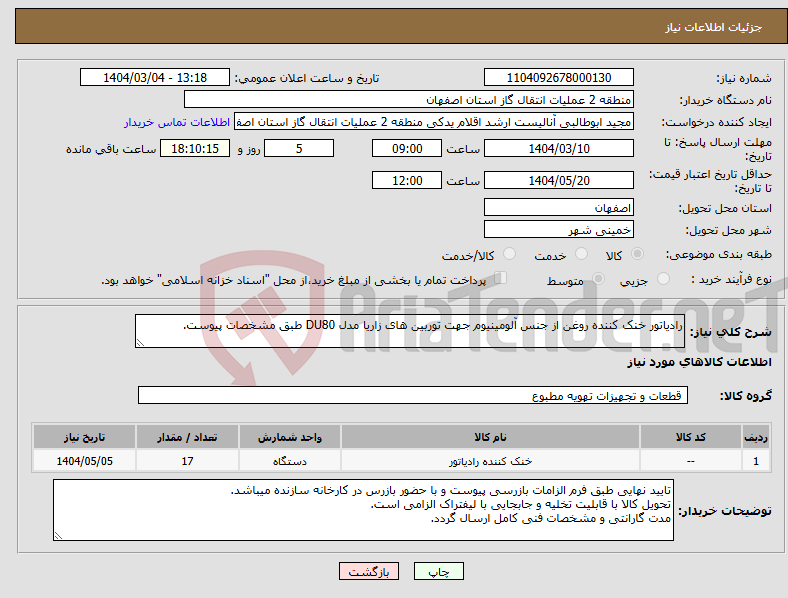Select the جزیی purchase type radio
Screen dimensions: 788x598
[663, 279]
